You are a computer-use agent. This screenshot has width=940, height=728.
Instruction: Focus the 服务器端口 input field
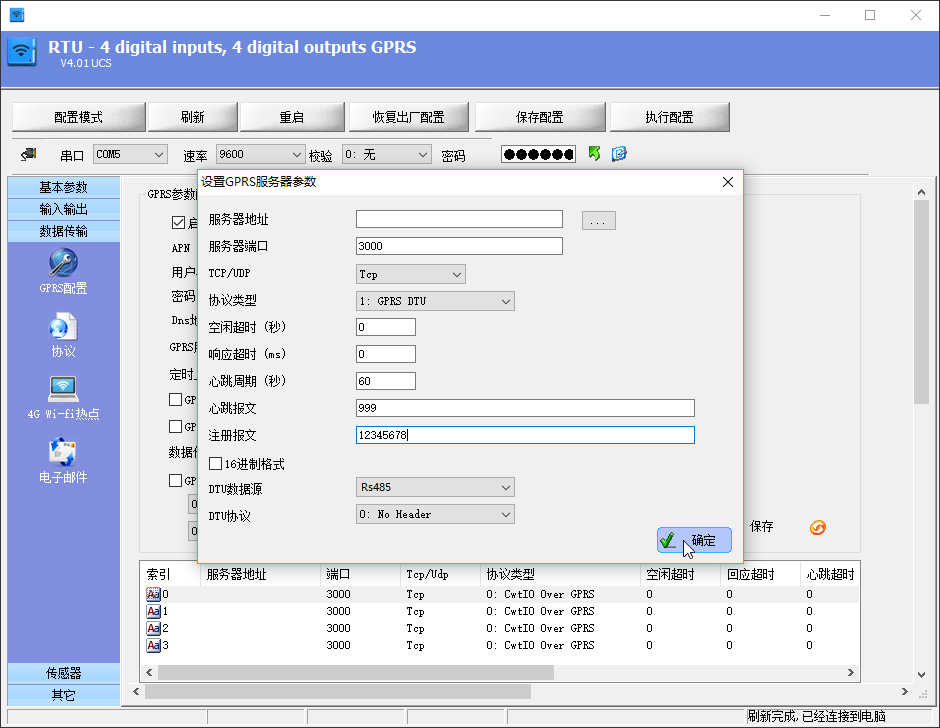tap(459, 246)
